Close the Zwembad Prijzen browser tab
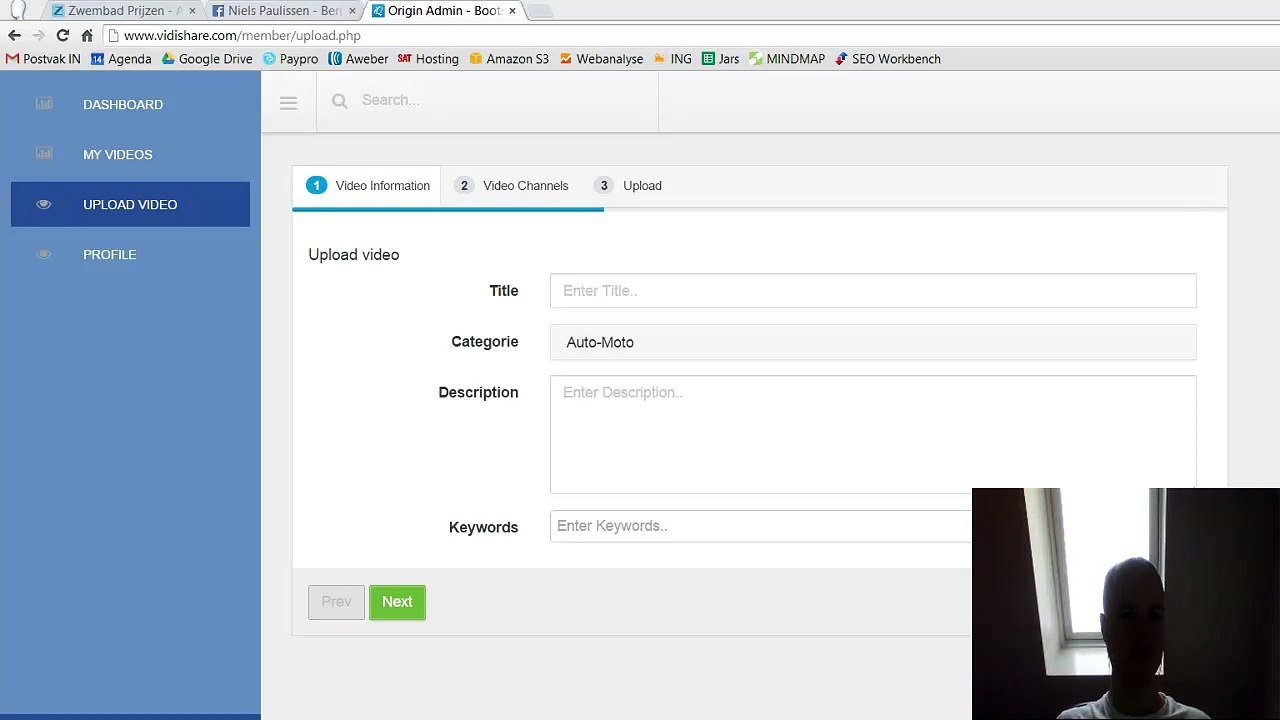 point(191,11)
